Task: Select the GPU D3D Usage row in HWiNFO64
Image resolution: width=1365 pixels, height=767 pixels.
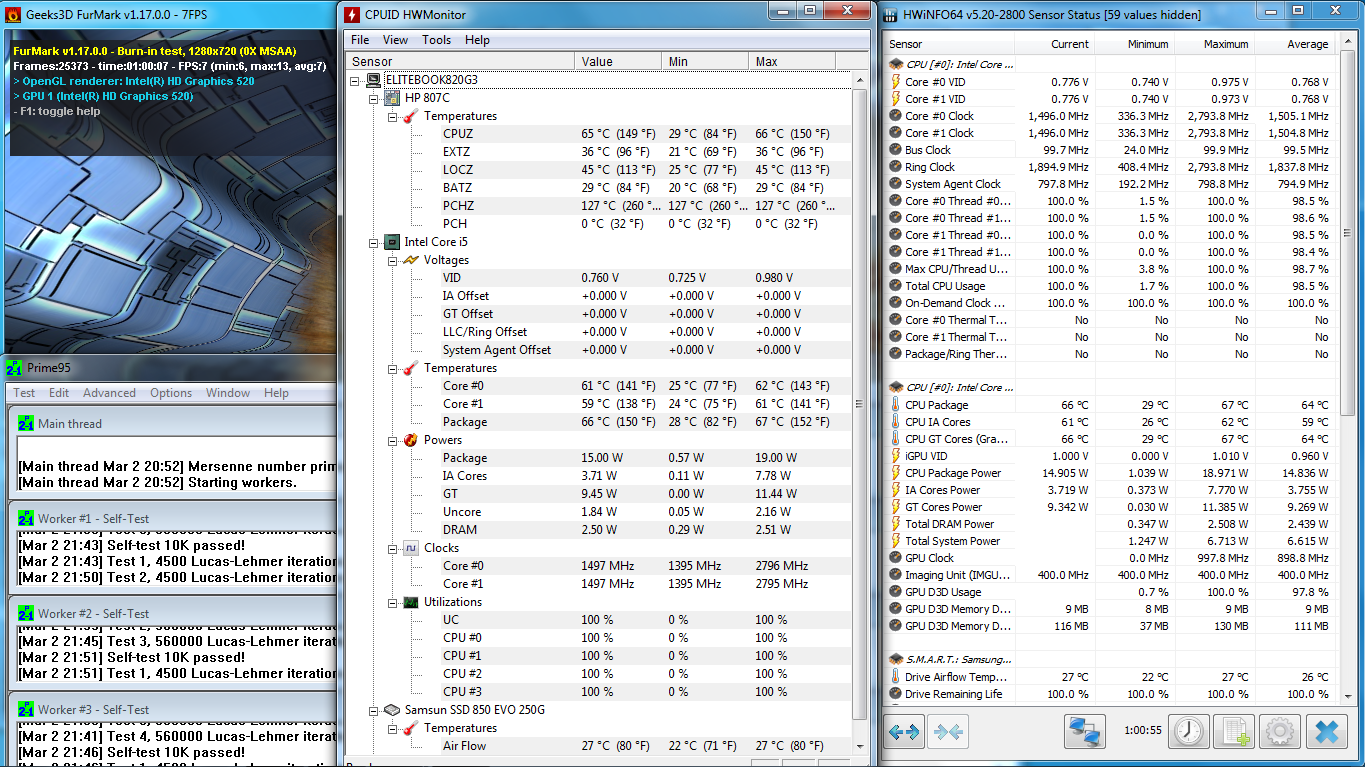Action: [x=1110, y=592]
